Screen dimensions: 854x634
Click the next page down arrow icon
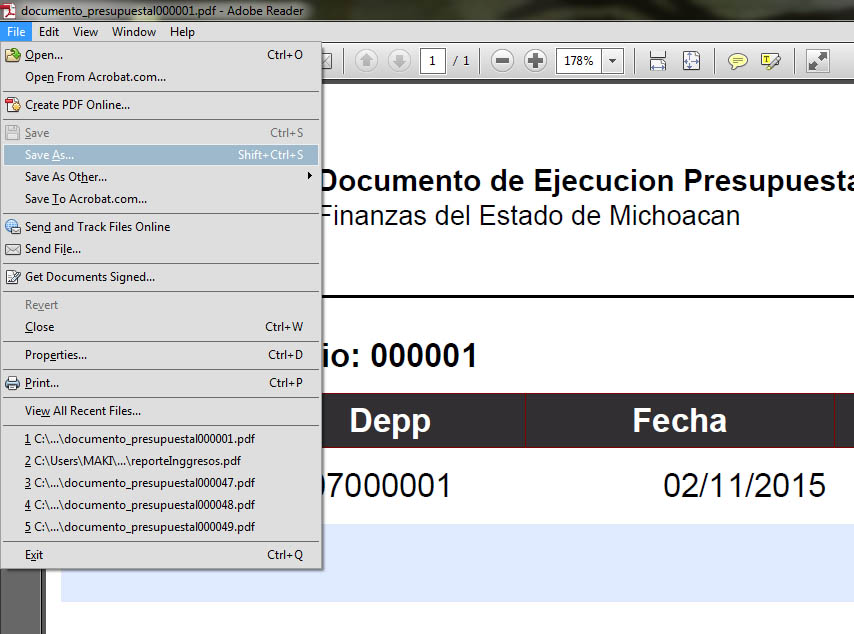[x=399, y=60]
